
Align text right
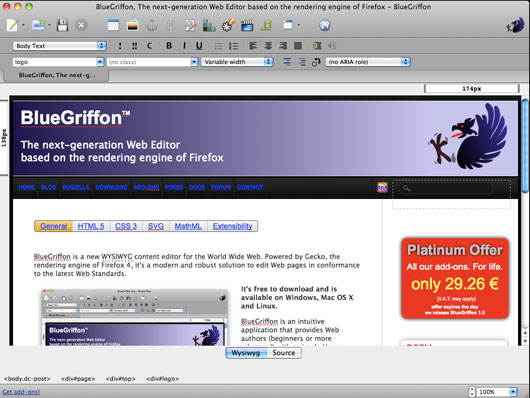(x=283, y=46)
